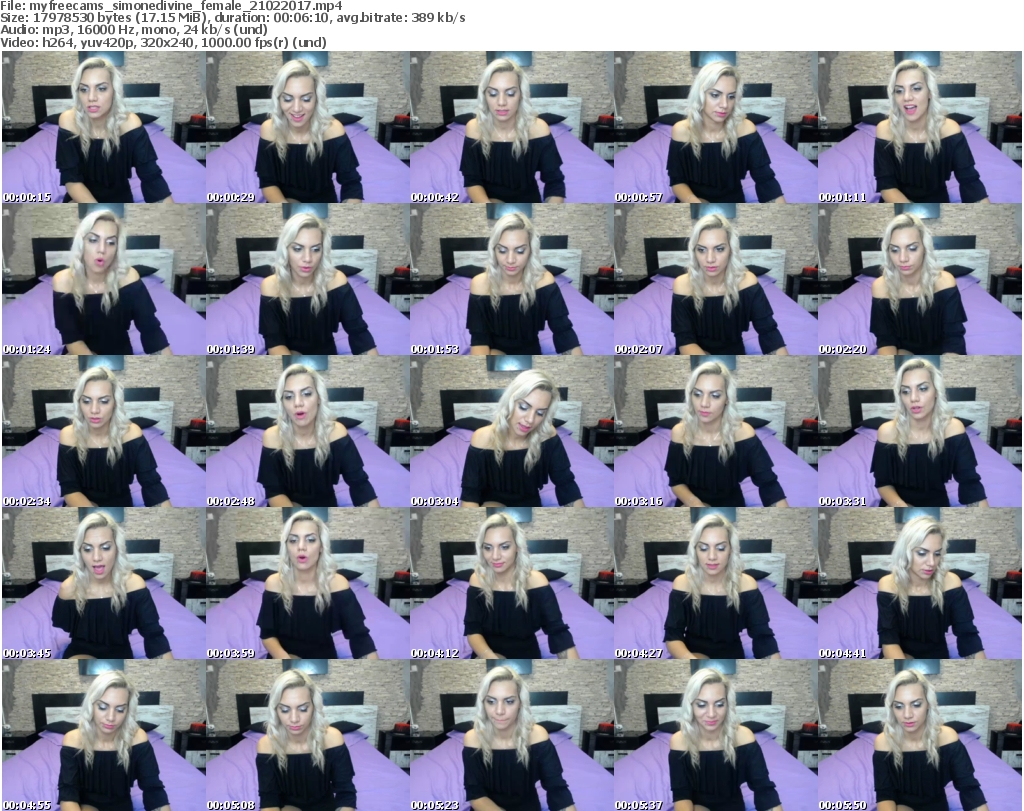Select the thumbnail stamped 00:01:39
This screenshot has height=811, width=1024.
[308, 279]
